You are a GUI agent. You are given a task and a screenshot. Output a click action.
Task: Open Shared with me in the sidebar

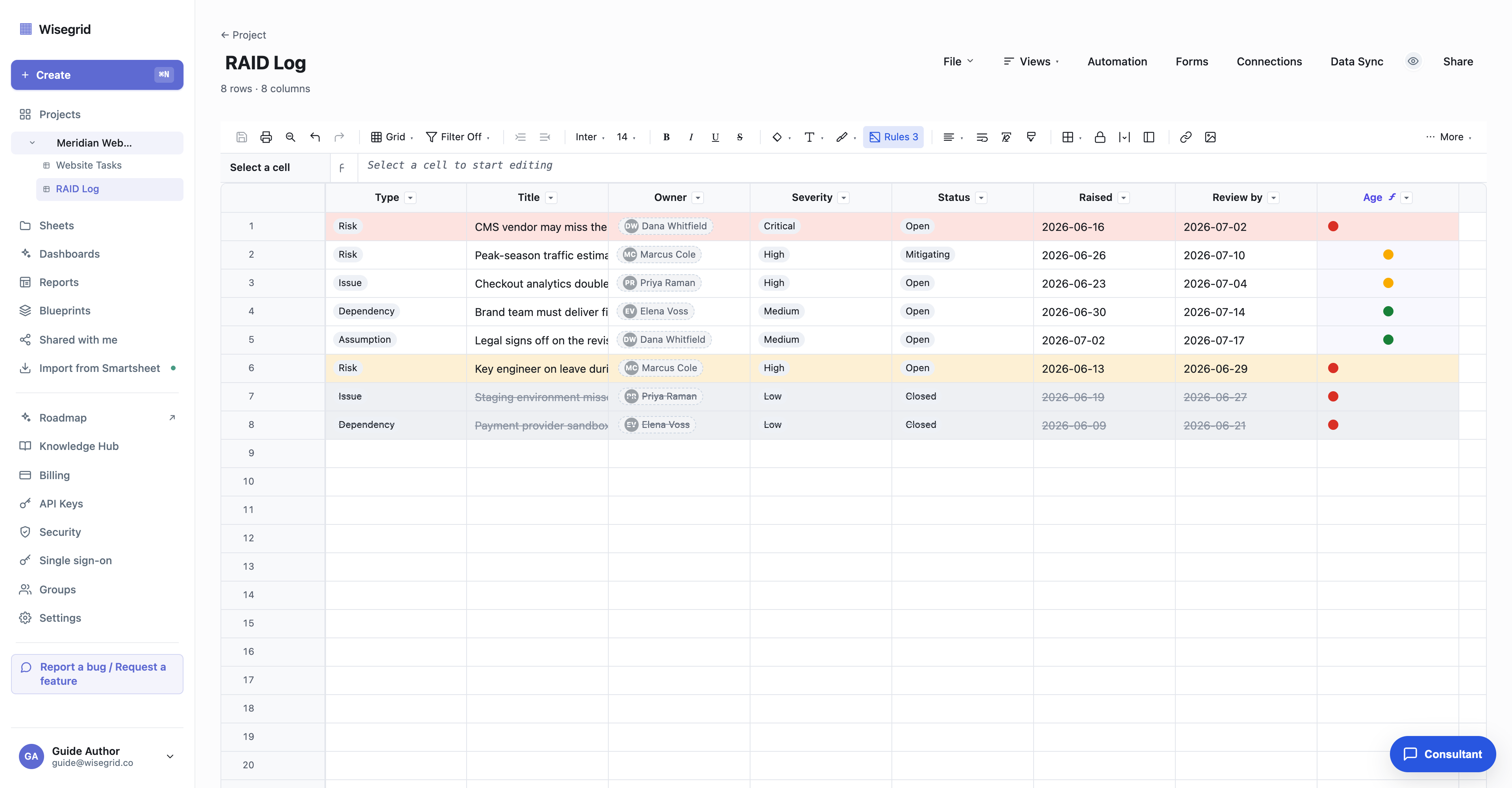pyautogui.click(x=78, y=340)
